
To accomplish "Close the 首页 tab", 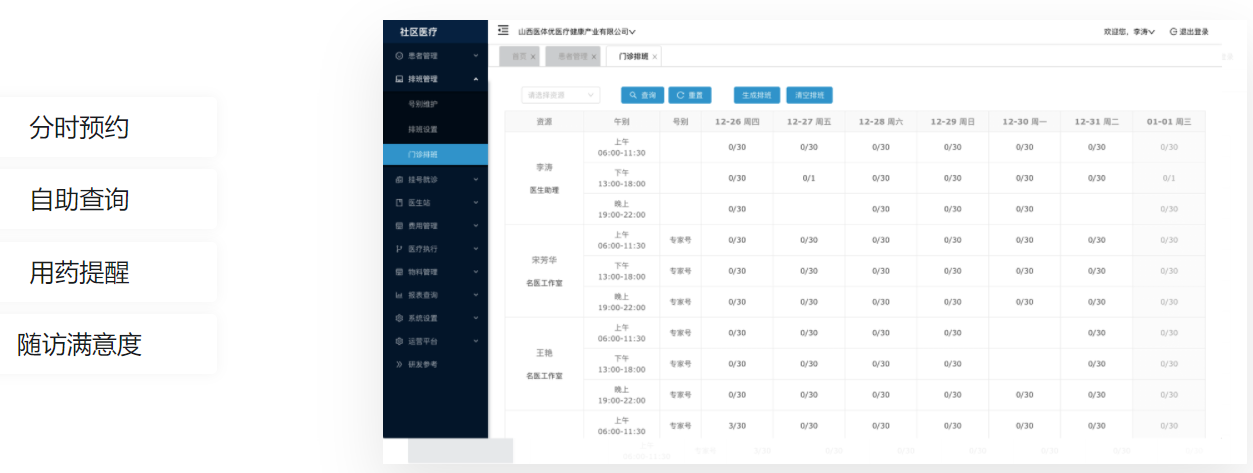I will click(533, 57).
